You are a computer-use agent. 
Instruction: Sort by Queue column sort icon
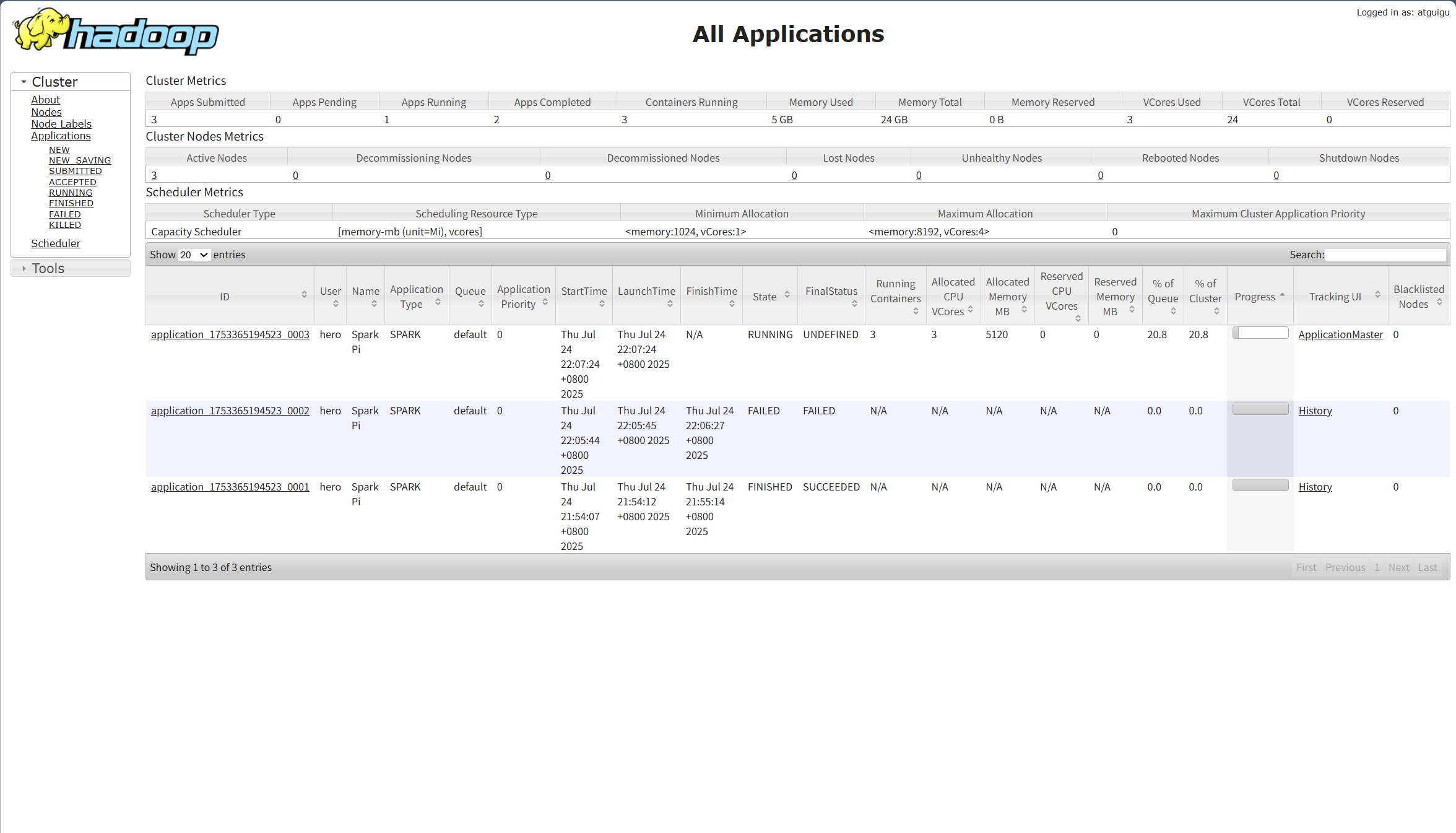pyautogui.click(x=481, y=304)
